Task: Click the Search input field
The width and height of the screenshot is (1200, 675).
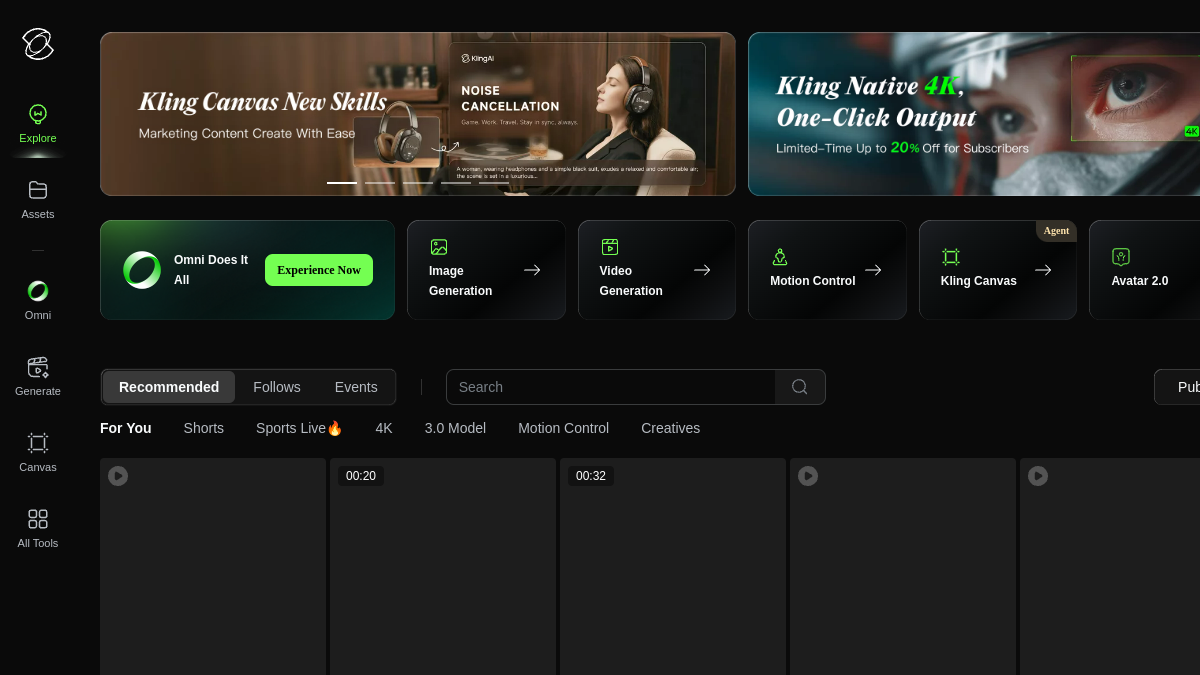Action: [x=611, y=387]
